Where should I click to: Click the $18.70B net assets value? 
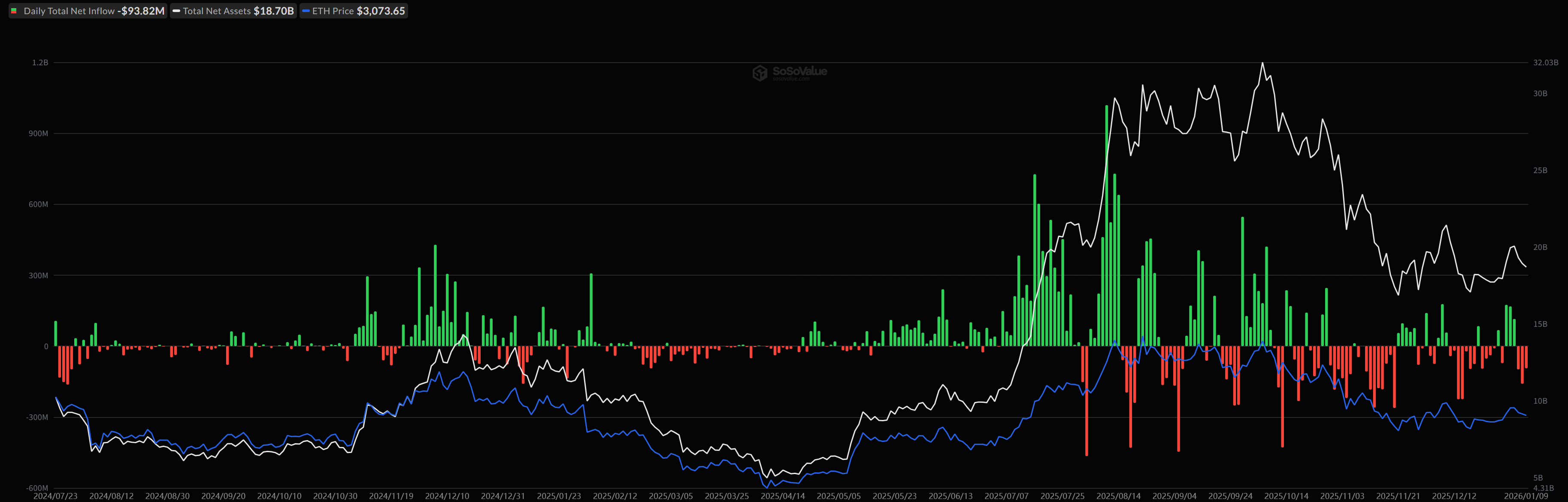(x=273, y=11)
